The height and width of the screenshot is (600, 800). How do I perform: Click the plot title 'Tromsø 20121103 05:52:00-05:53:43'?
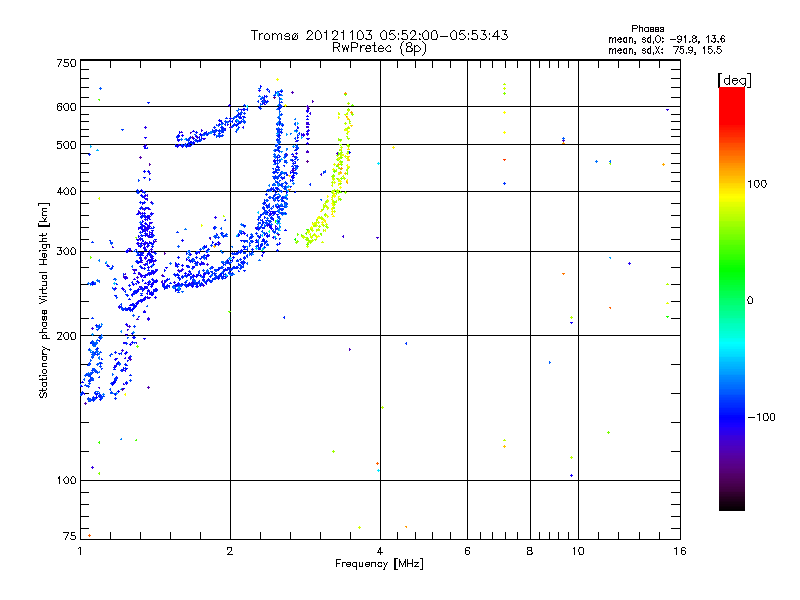tap(379, 35)
